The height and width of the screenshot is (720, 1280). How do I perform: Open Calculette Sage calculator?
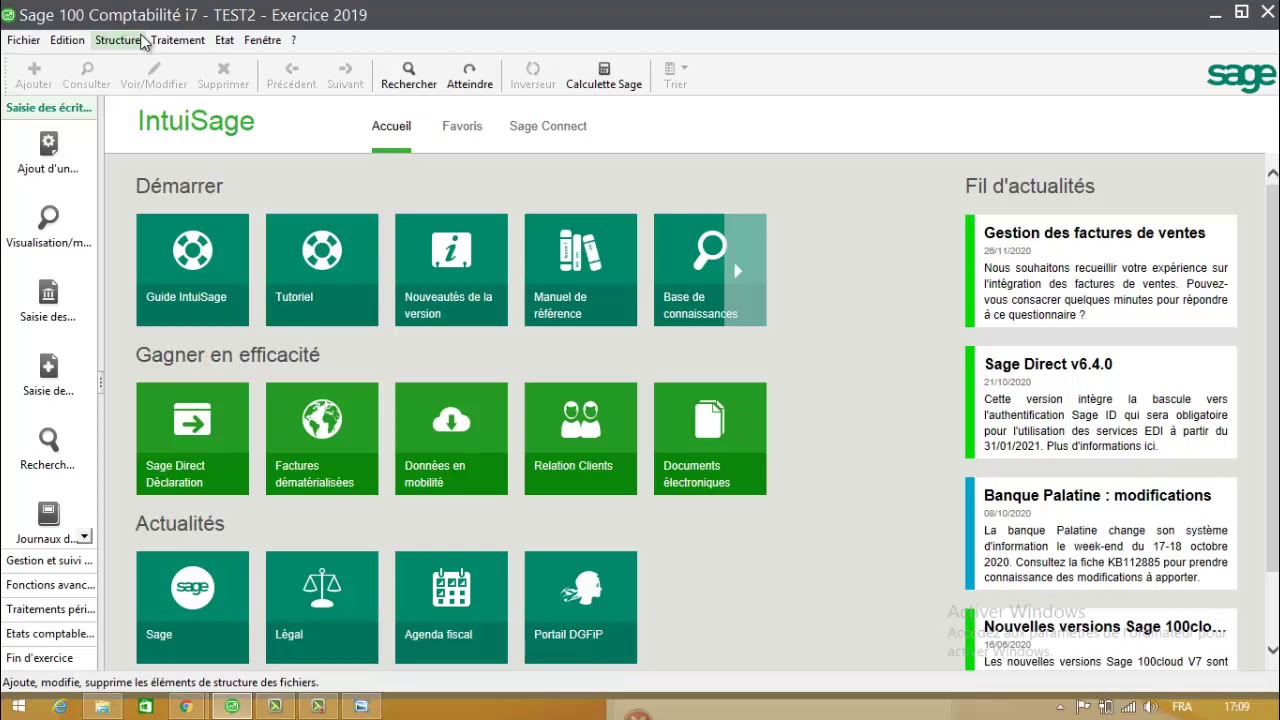(604, 75)
